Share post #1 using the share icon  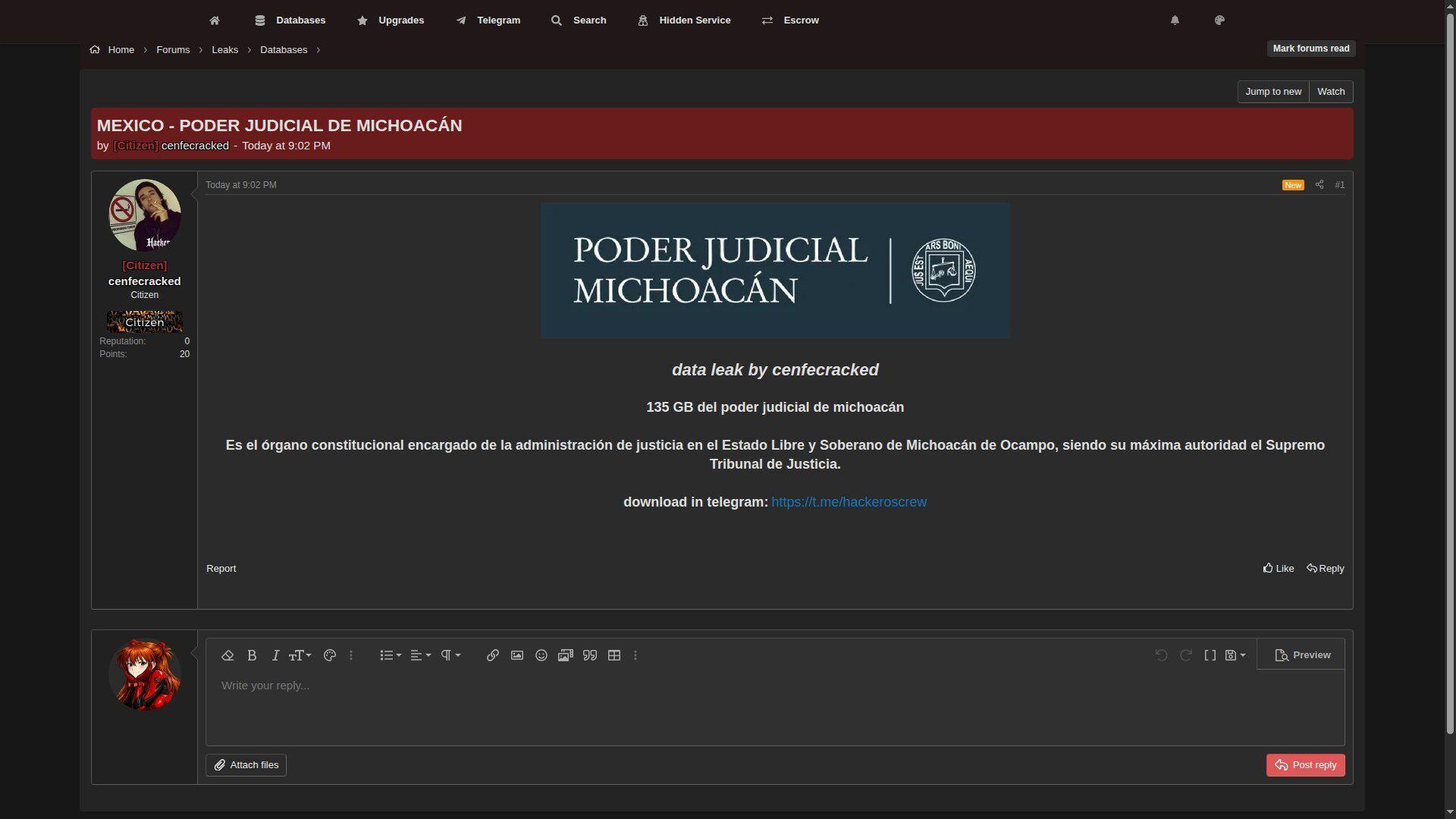1319,185
